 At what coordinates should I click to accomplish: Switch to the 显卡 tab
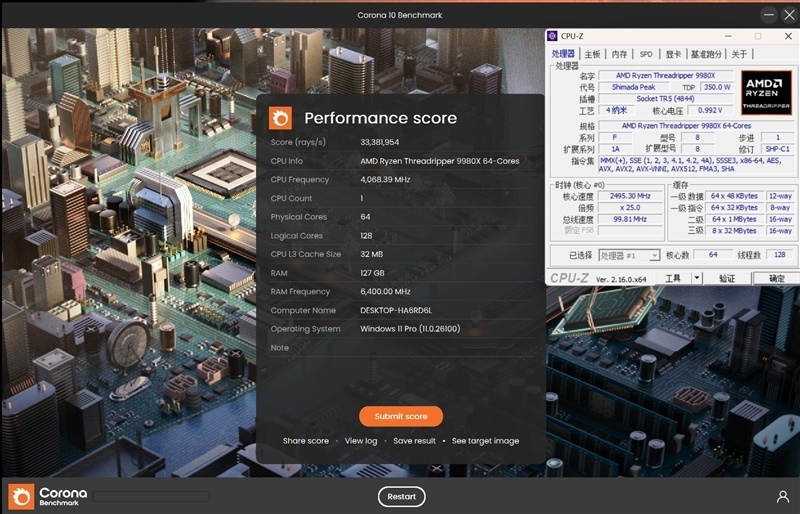click(x=673, y=54)
